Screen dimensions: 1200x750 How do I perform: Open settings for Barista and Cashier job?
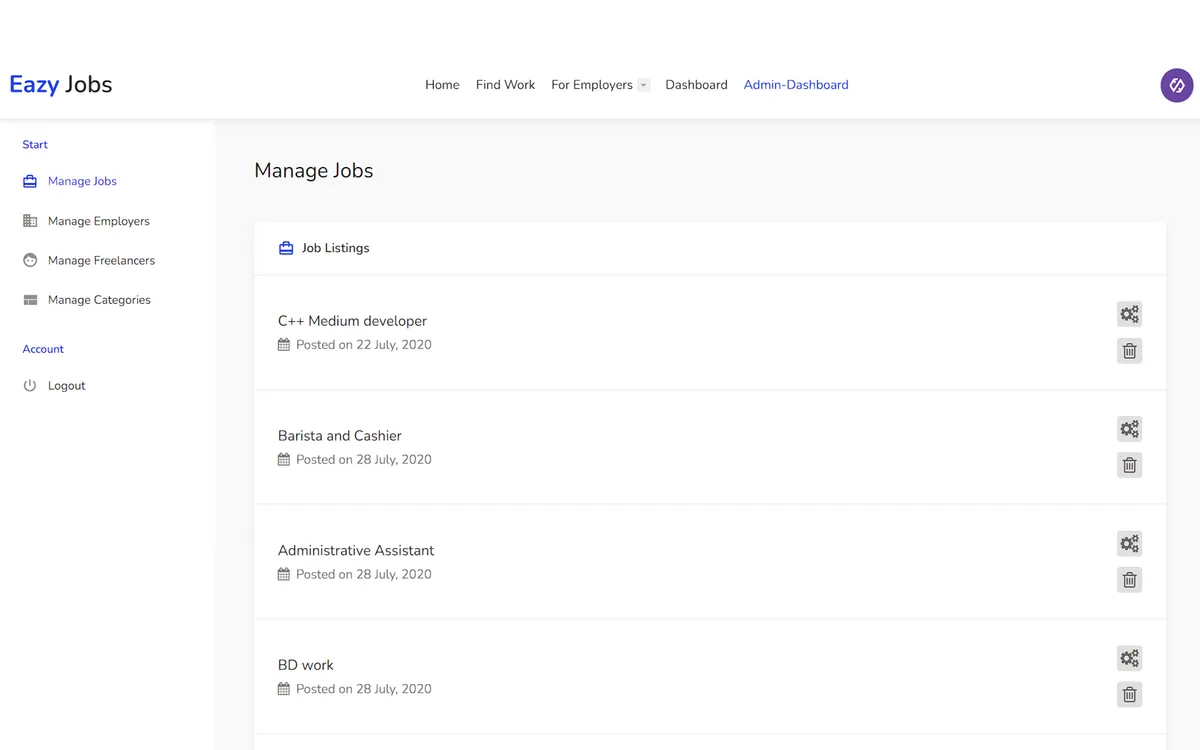[1129, 429]
